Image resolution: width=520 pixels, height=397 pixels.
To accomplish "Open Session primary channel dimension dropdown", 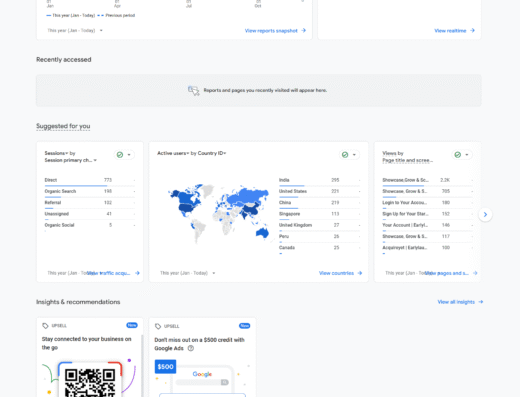I will click(71, 160).
